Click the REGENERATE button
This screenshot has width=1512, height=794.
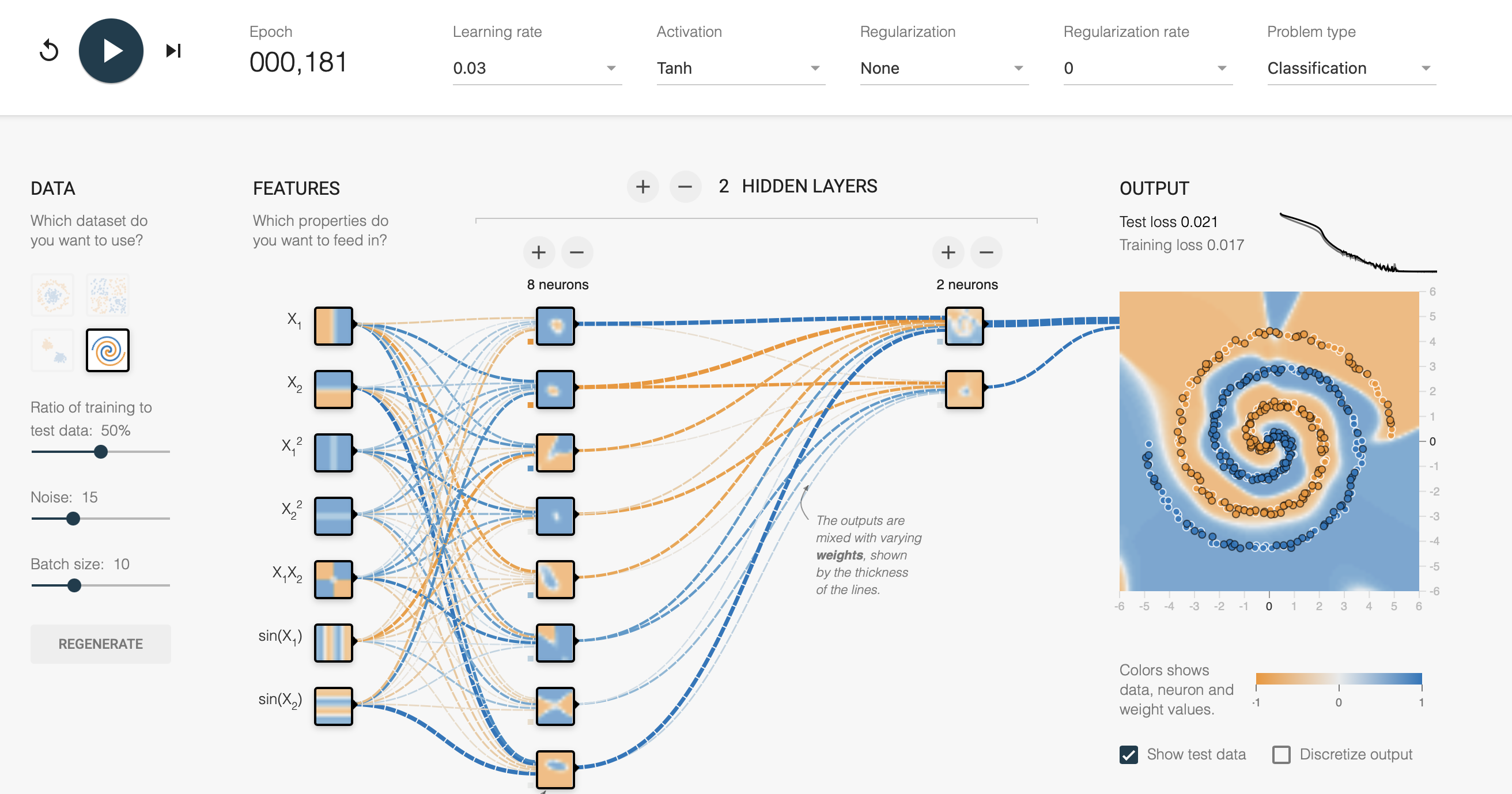[x=100, y=644]
